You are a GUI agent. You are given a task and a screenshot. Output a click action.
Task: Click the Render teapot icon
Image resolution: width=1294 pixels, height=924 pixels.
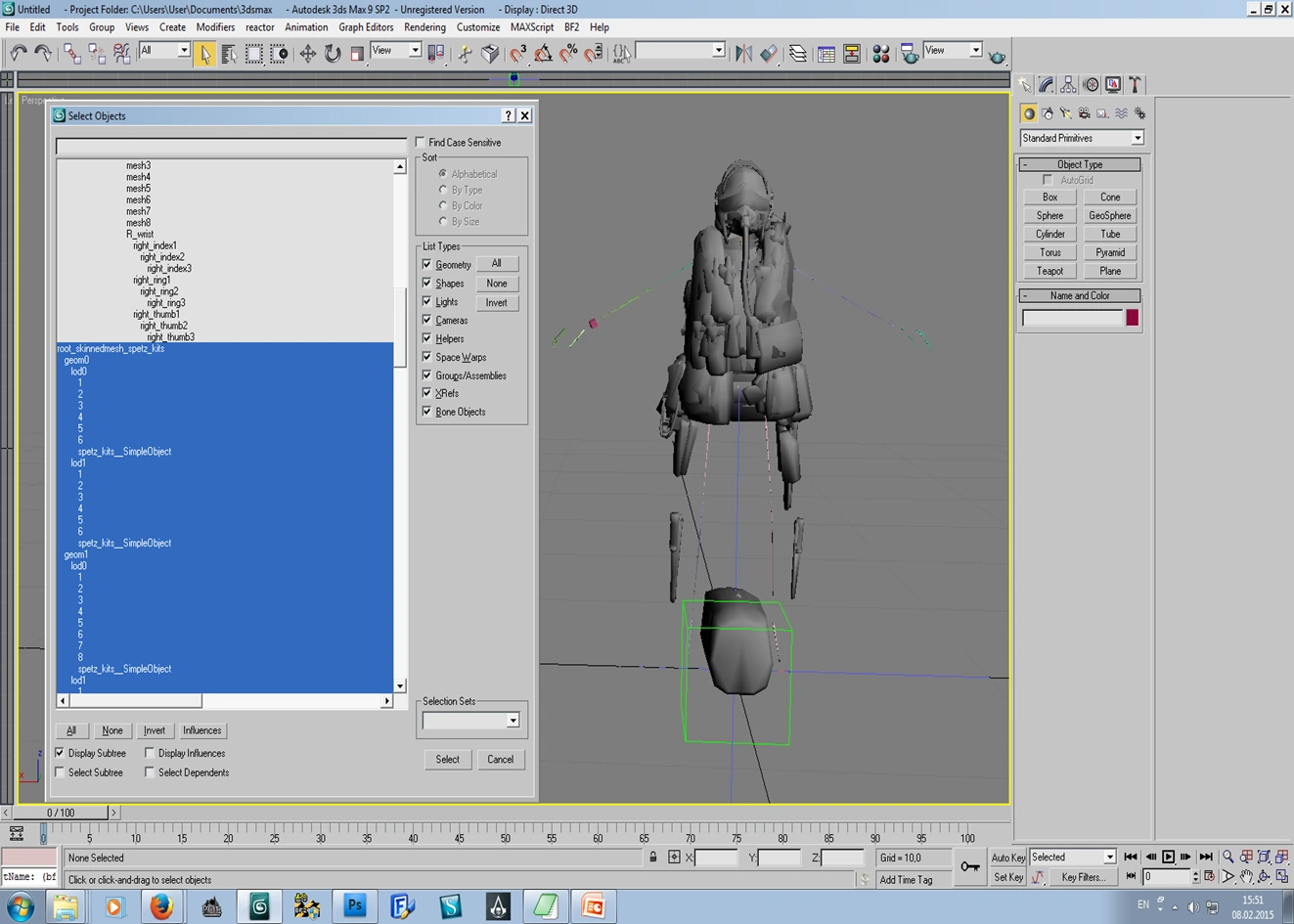[x=997, y=56]
